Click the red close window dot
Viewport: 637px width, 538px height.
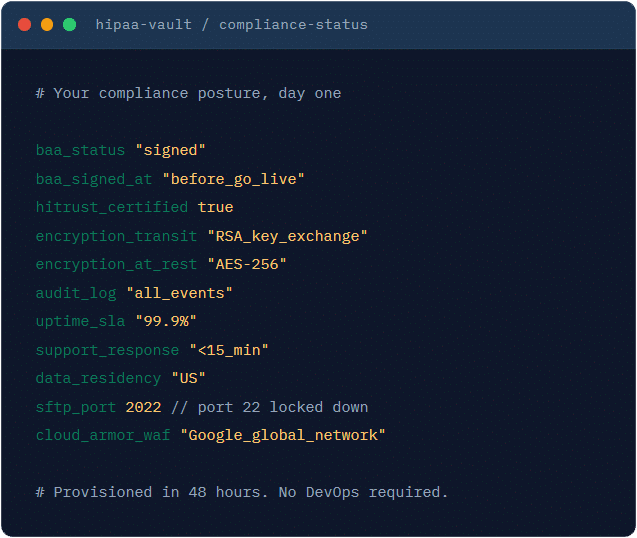[24, 24]
